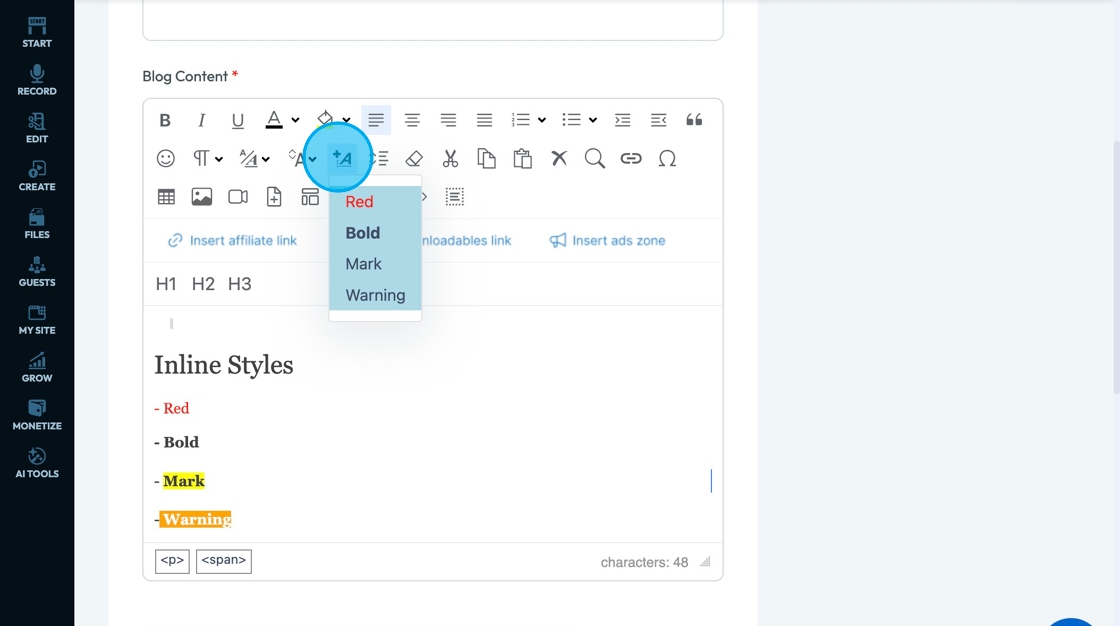Open RECORD section
Image resolution: width=1120 pixels, height=626 pixels.
coord(37,80)
